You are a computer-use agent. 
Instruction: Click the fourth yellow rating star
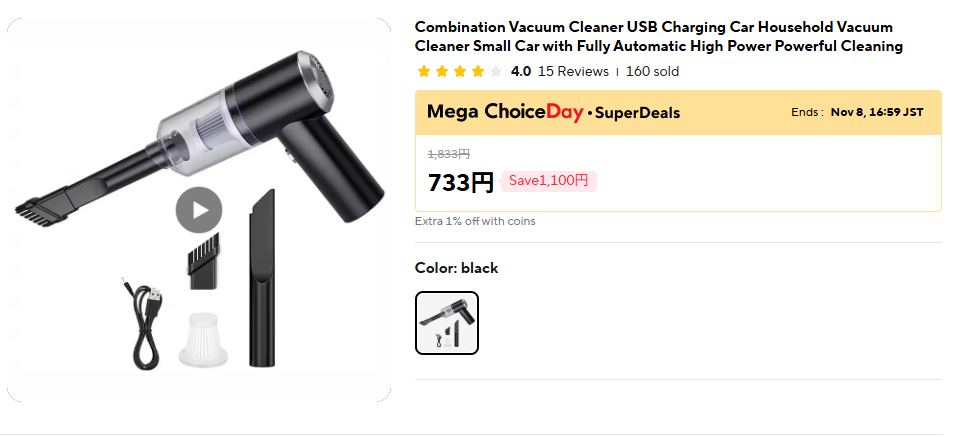pyautogui.click(x=478, y=71)
